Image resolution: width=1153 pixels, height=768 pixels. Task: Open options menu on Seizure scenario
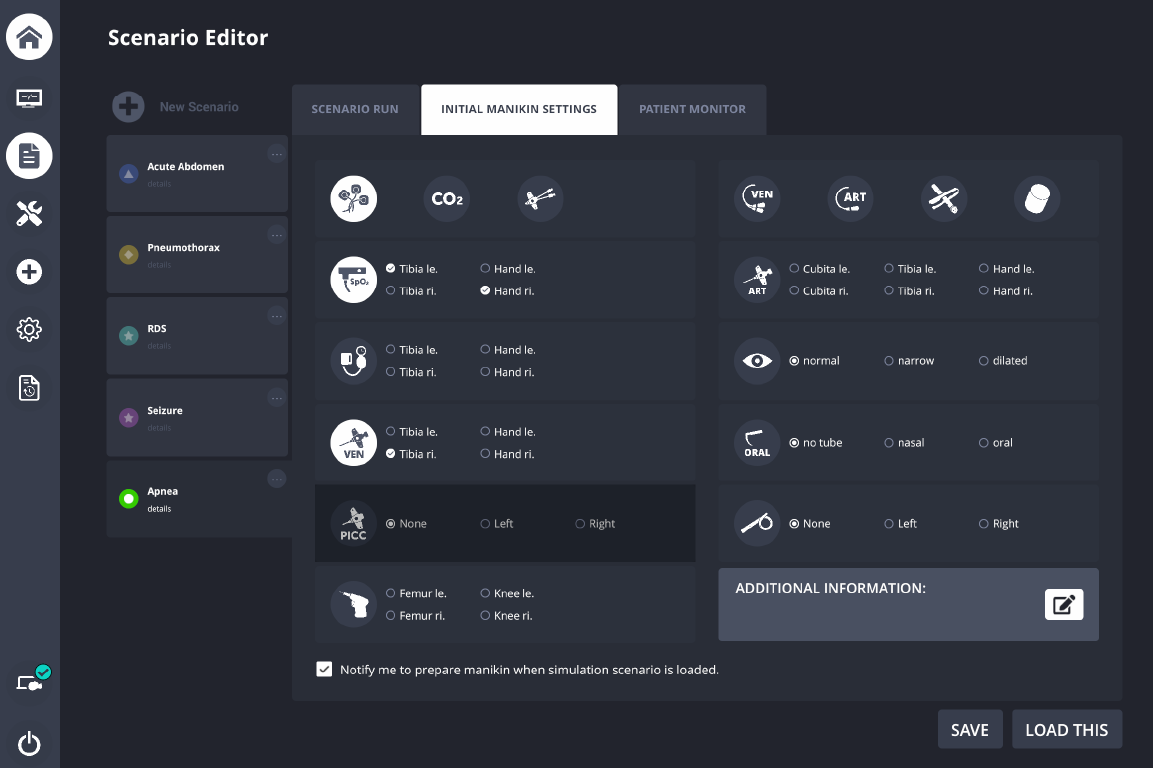(x=277, y=396)
